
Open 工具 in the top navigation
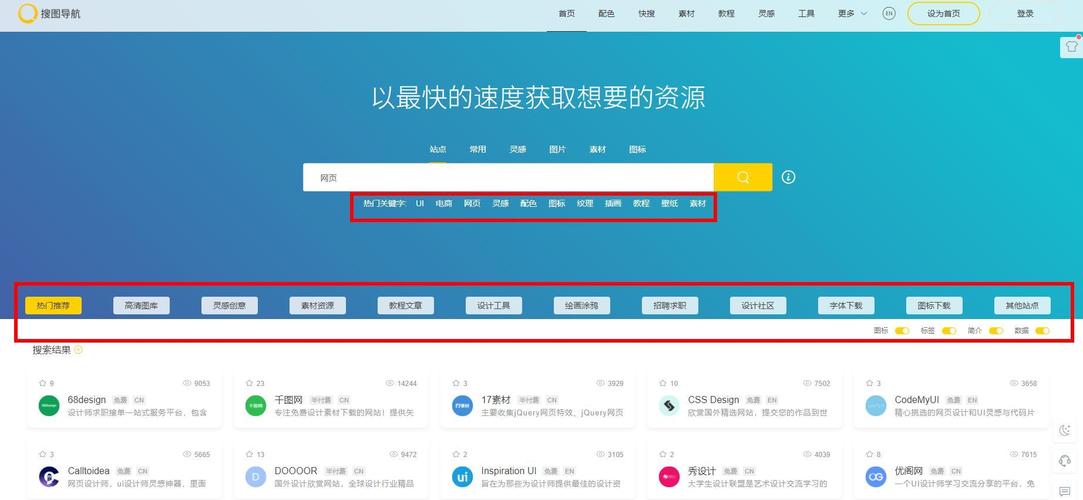coord(806,14)
